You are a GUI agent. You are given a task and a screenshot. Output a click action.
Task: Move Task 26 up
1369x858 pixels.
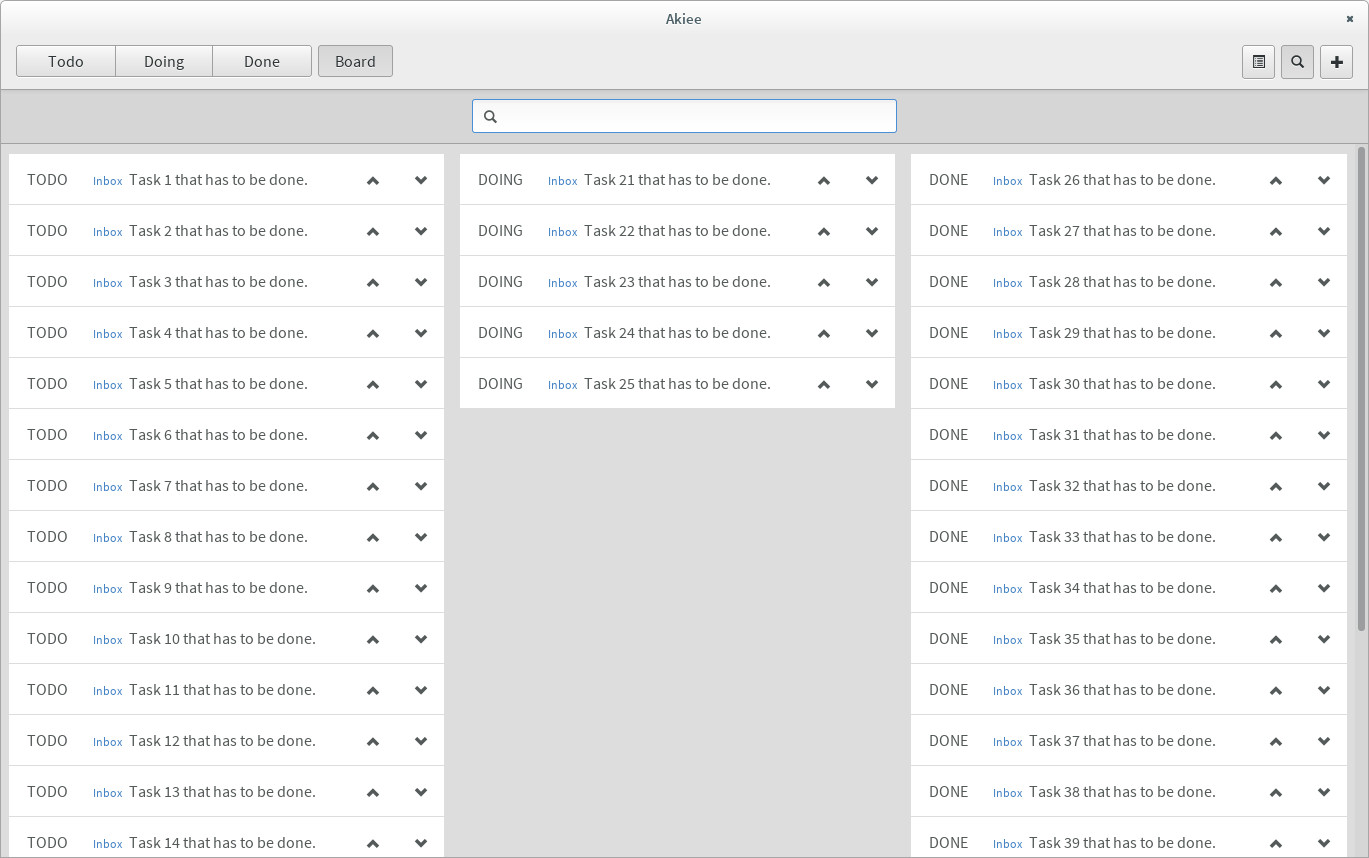[1276, 181]
